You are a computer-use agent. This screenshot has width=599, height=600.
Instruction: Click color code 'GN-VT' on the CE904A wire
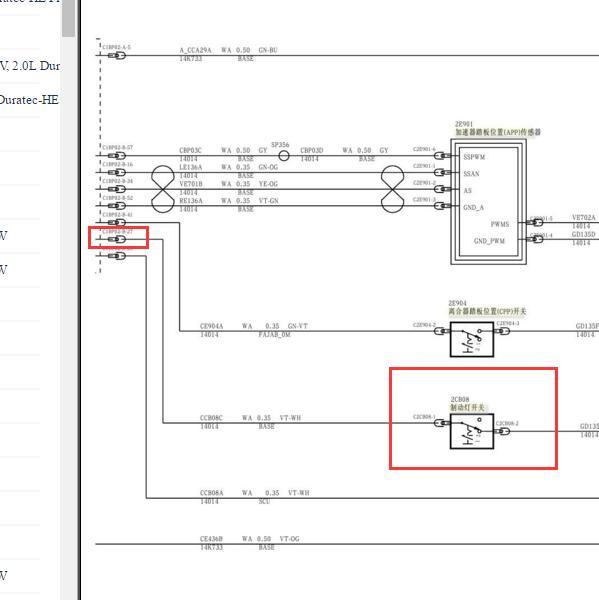297,326
